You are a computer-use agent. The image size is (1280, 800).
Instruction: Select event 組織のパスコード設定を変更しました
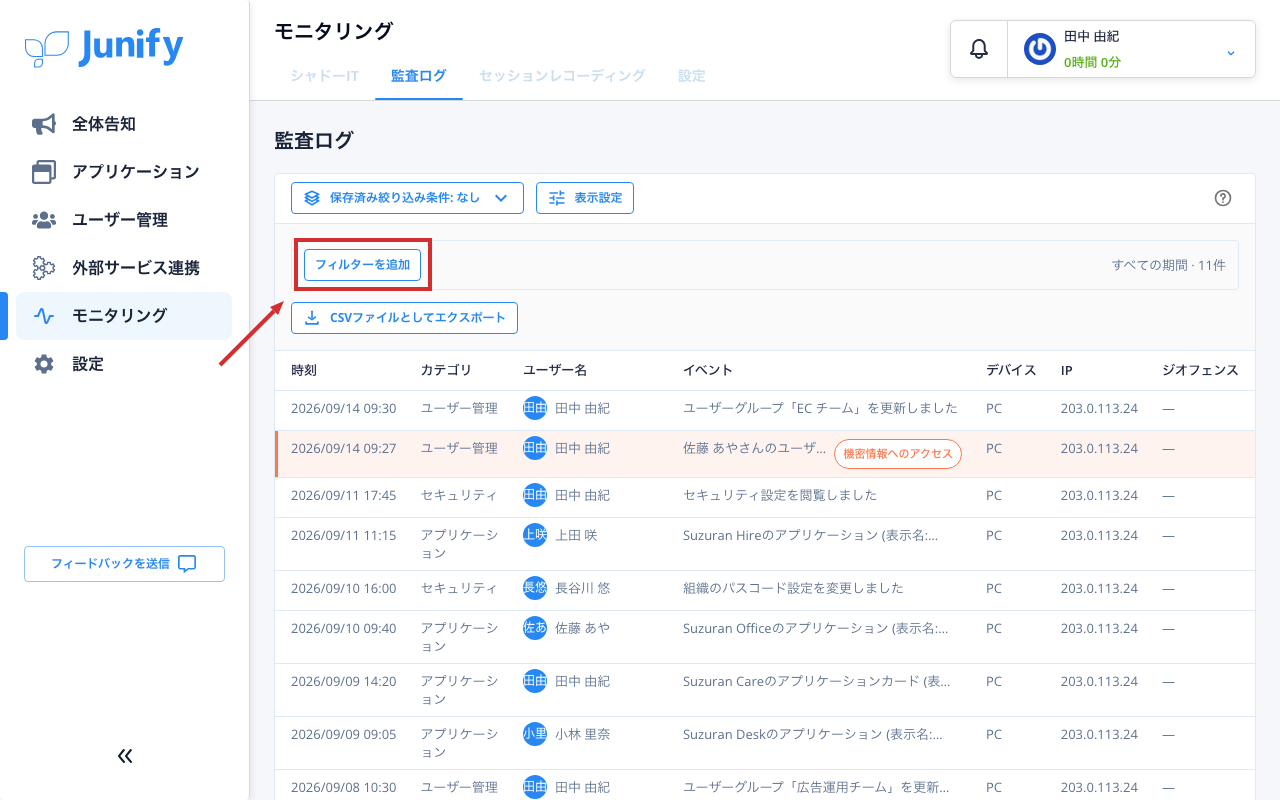[793, 588]
